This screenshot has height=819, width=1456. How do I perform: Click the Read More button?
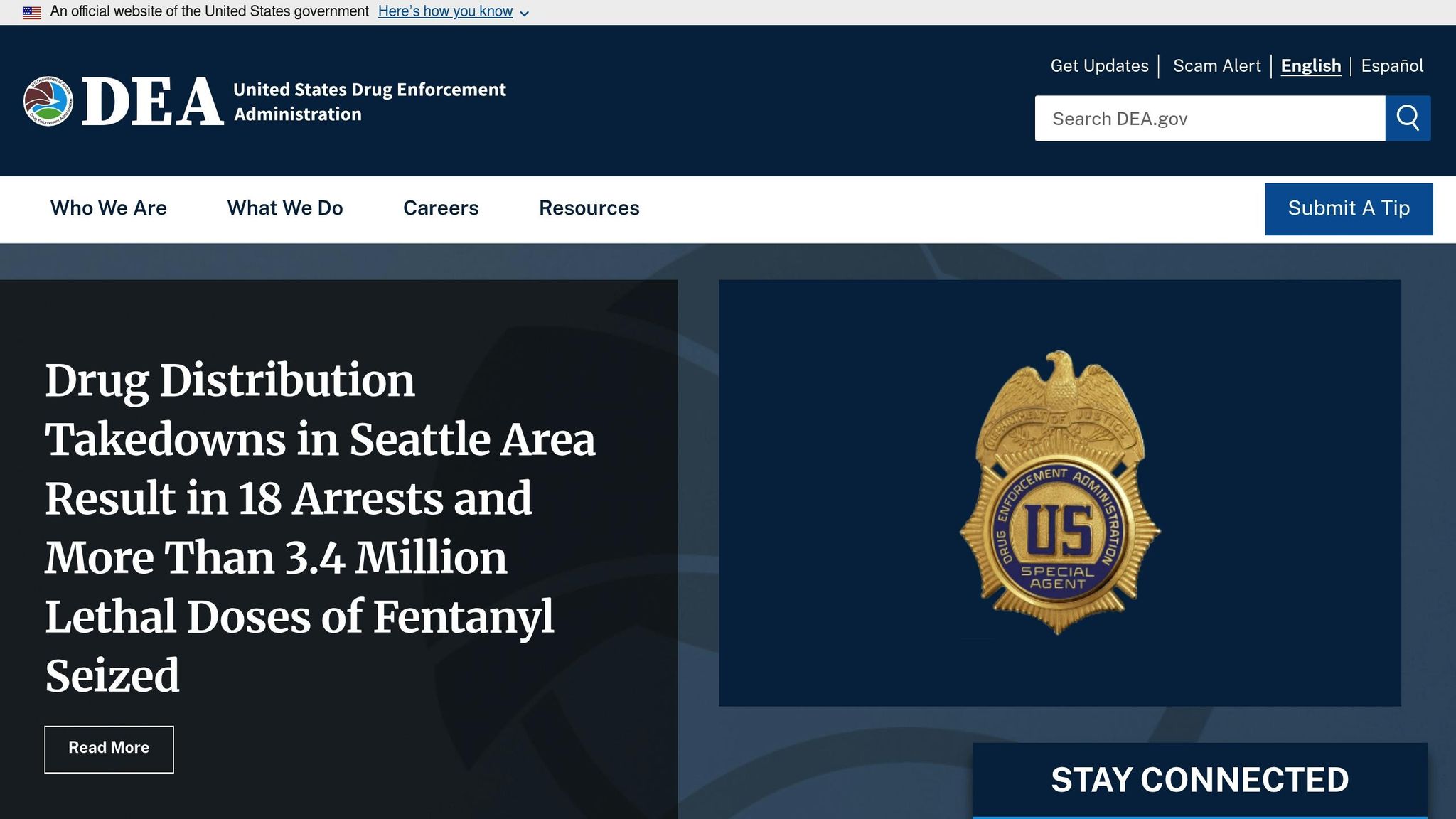click(109, 749)
